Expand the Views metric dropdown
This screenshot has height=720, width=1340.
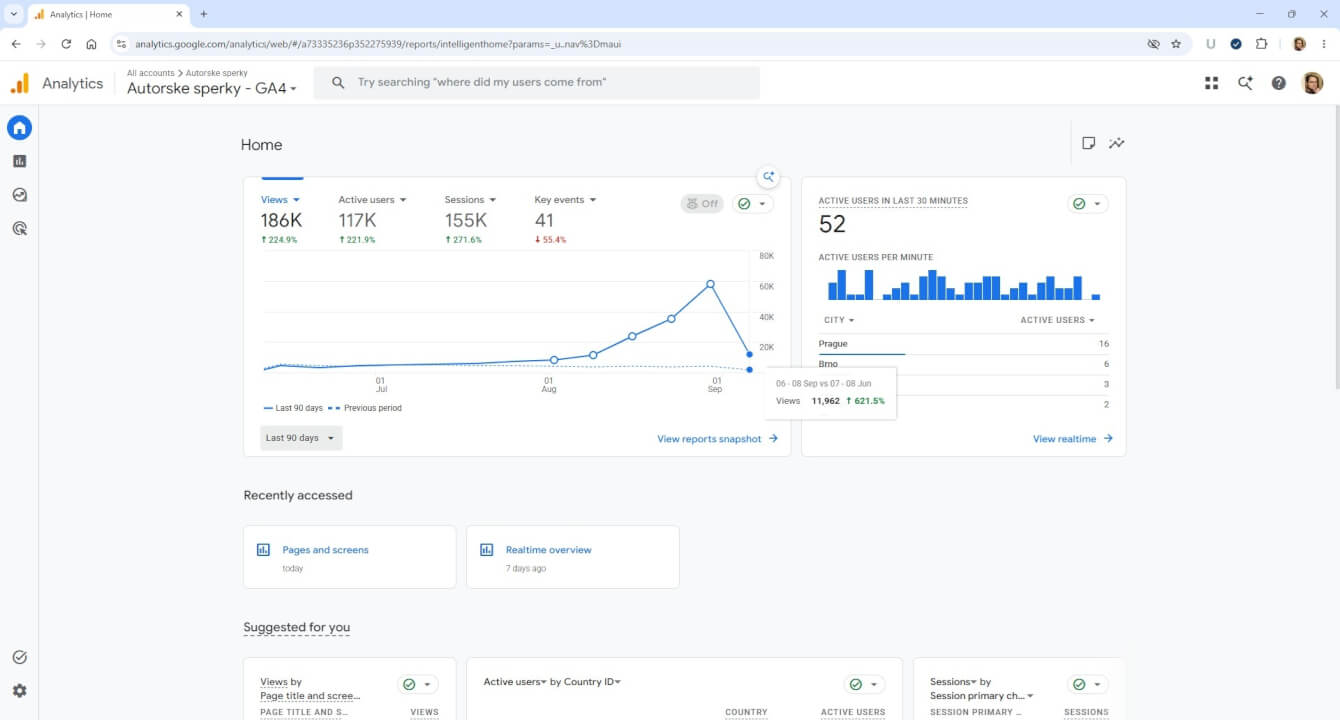point(281,200)
